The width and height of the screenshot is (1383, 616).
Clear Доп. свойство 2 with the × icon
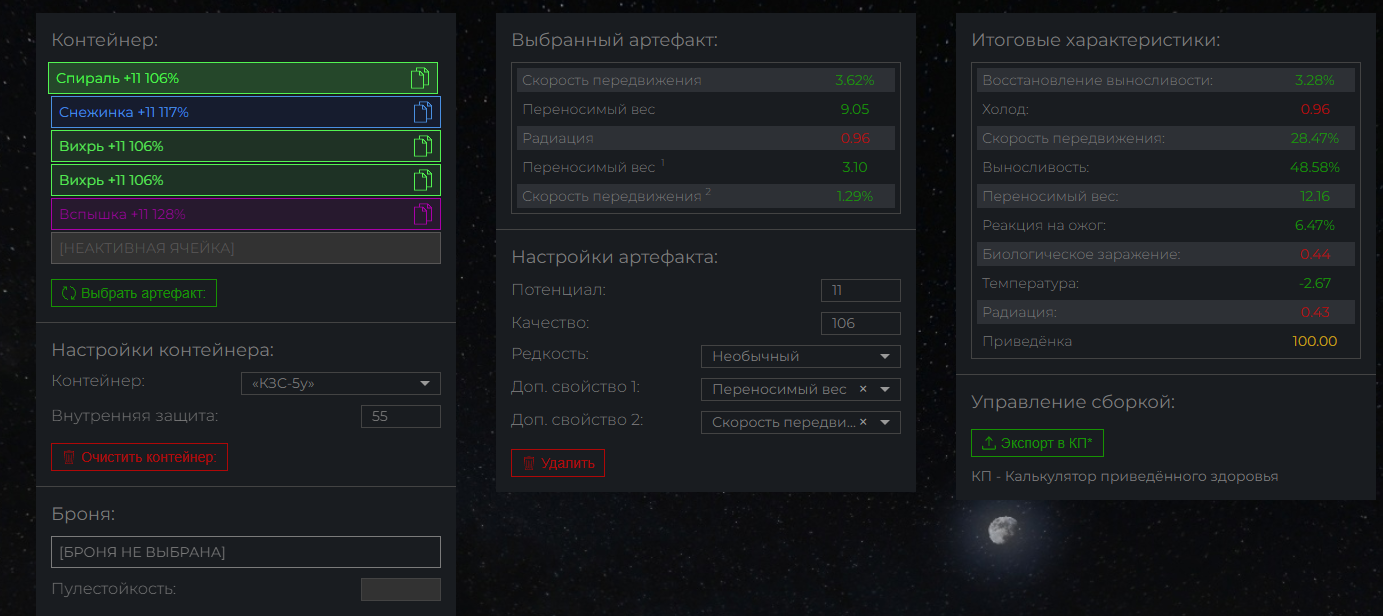[x=863, y=422]
